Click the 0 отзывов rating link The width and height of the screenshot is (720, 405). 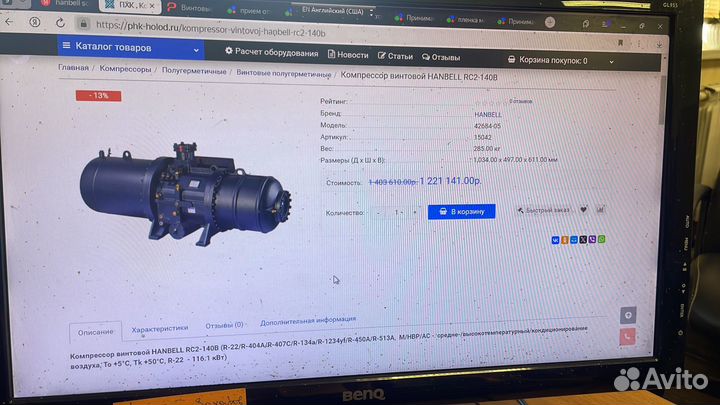tap(521, 101)
